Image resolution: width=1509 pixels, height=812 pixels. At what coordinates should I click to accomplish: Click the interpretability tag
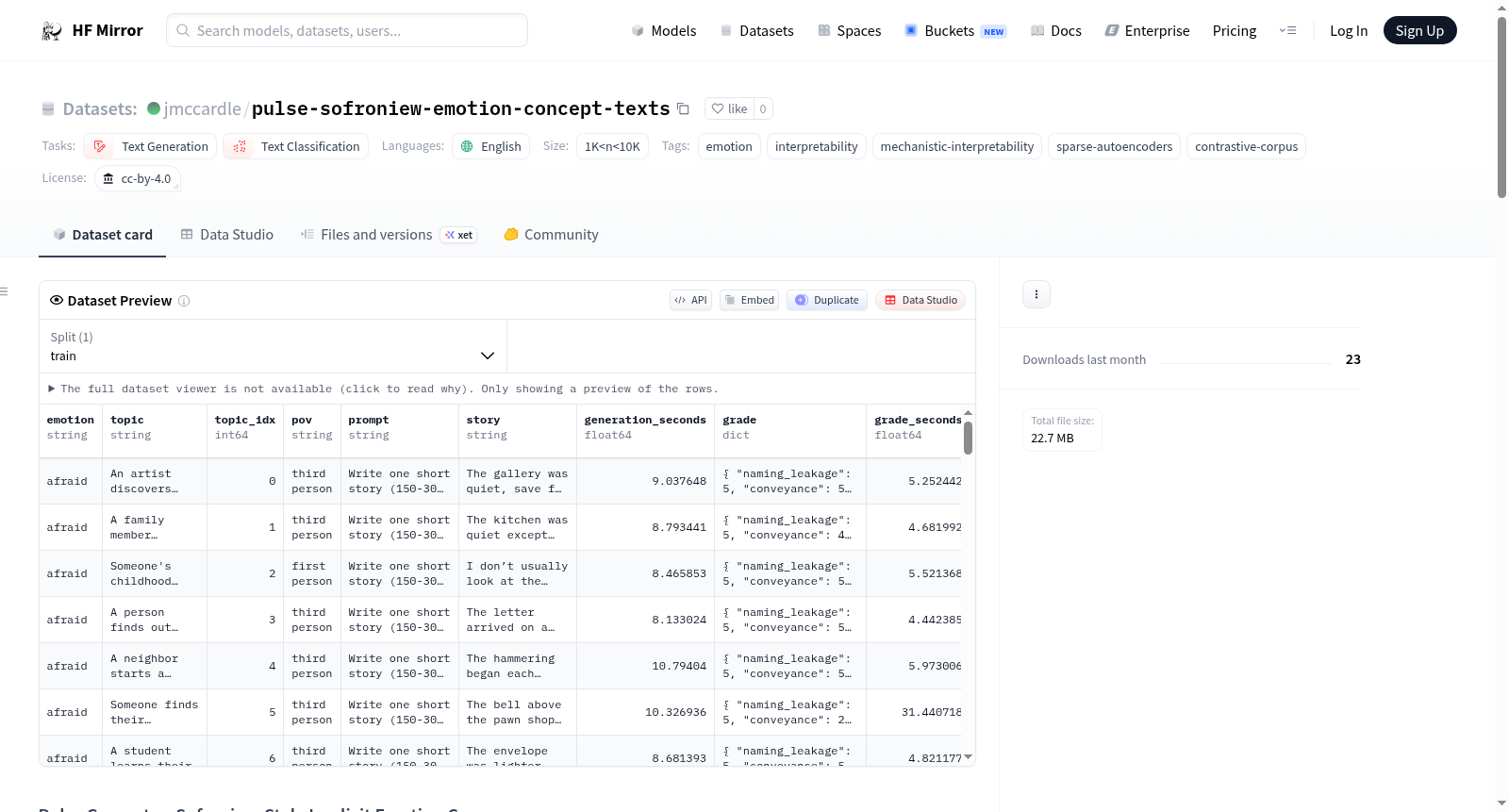817,146
